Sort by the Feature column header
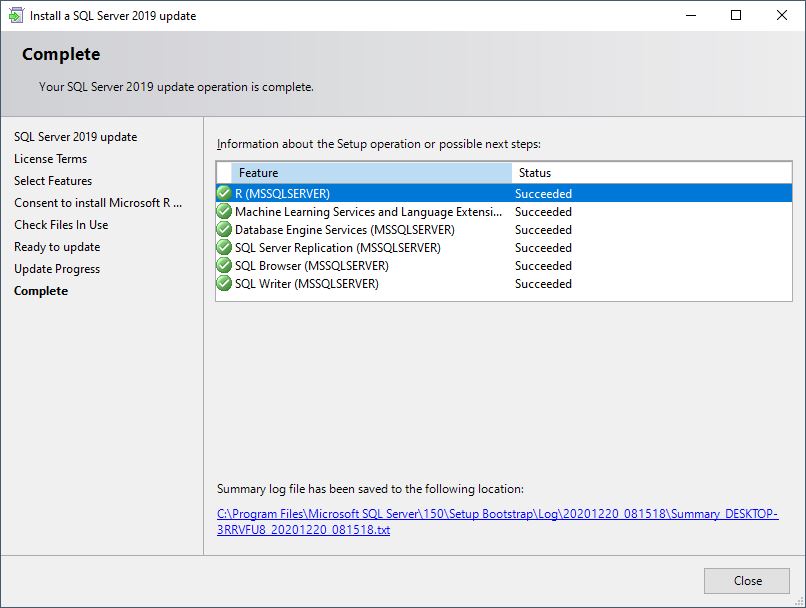The width and height of the screenshot is (806, 608). 370,173
